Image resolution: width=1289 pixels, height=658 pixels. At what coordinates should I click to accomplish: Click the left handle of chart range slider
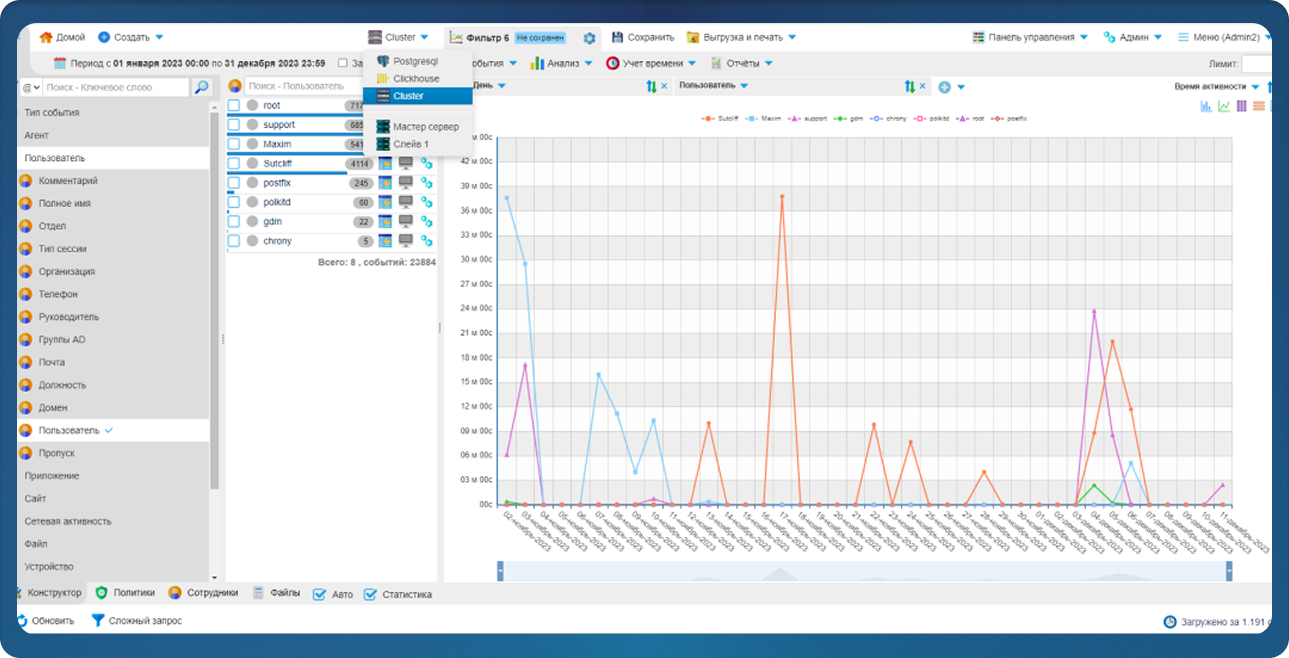pos(500,570)
